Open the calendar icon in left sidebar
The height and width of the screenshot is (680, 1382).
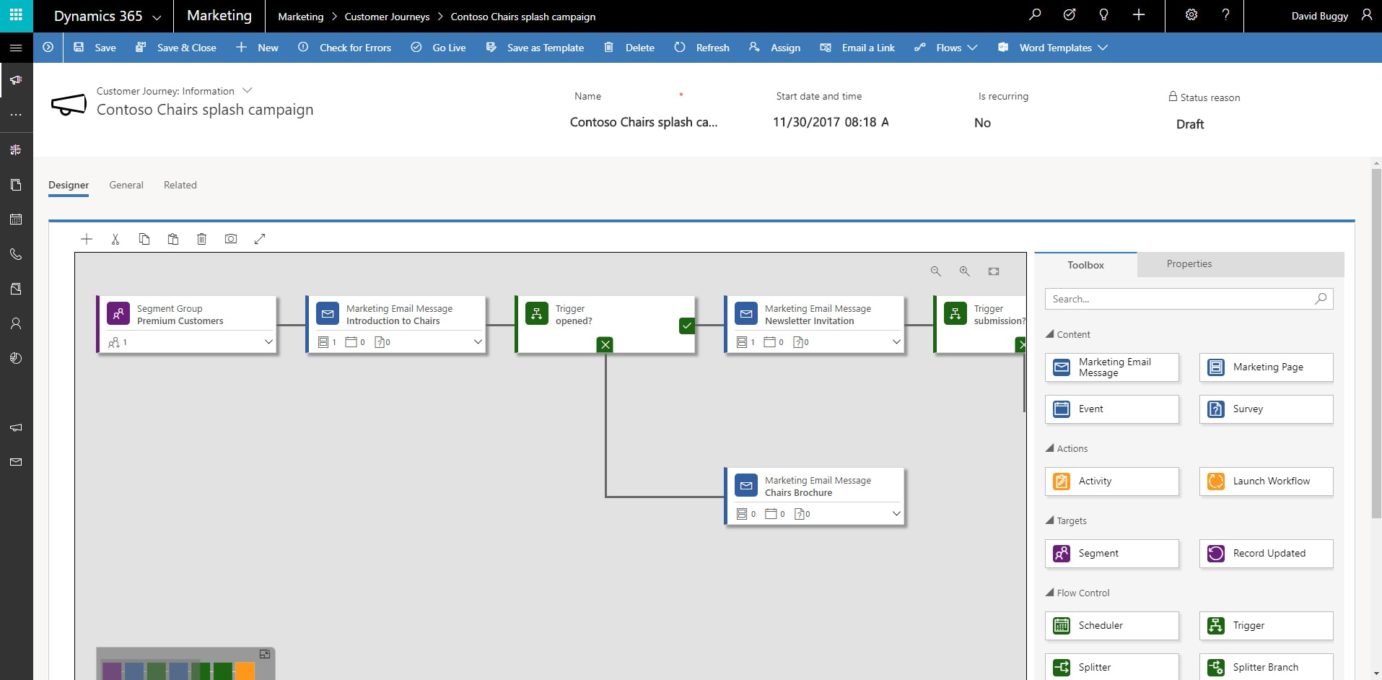pyautogui.click(x=16, y=219)
